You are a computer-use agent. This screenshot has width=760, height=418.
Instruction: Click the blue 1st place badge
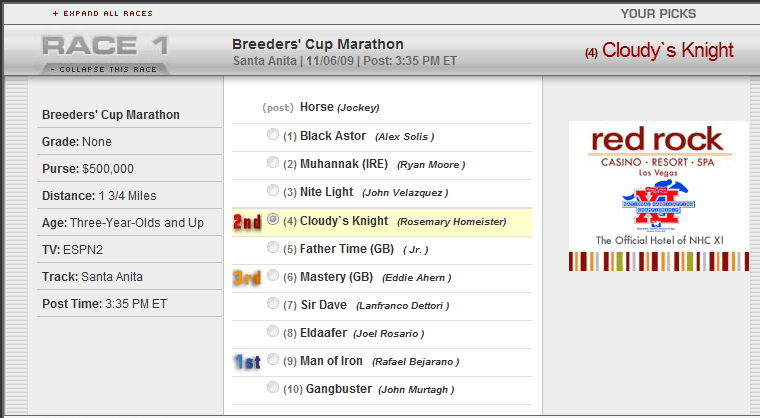[247, 362]
